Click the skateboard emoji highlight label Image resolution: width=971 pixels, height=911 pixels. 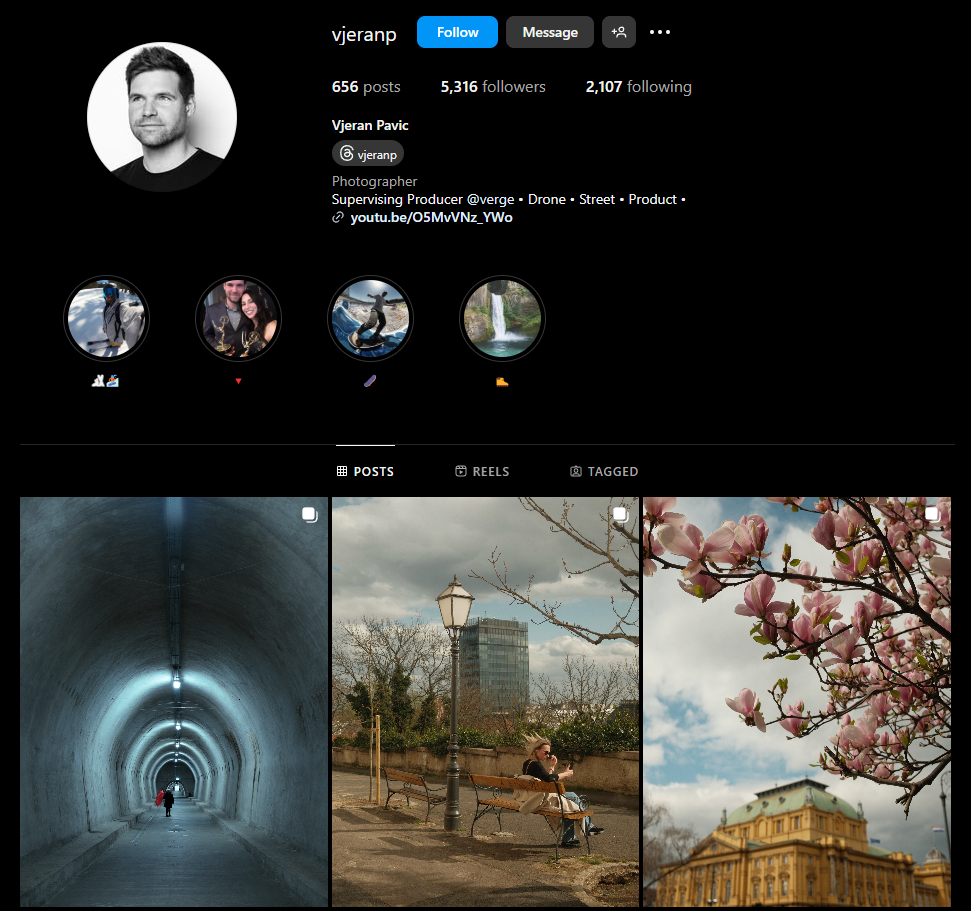pyautogui.click(x=370, y=381)
